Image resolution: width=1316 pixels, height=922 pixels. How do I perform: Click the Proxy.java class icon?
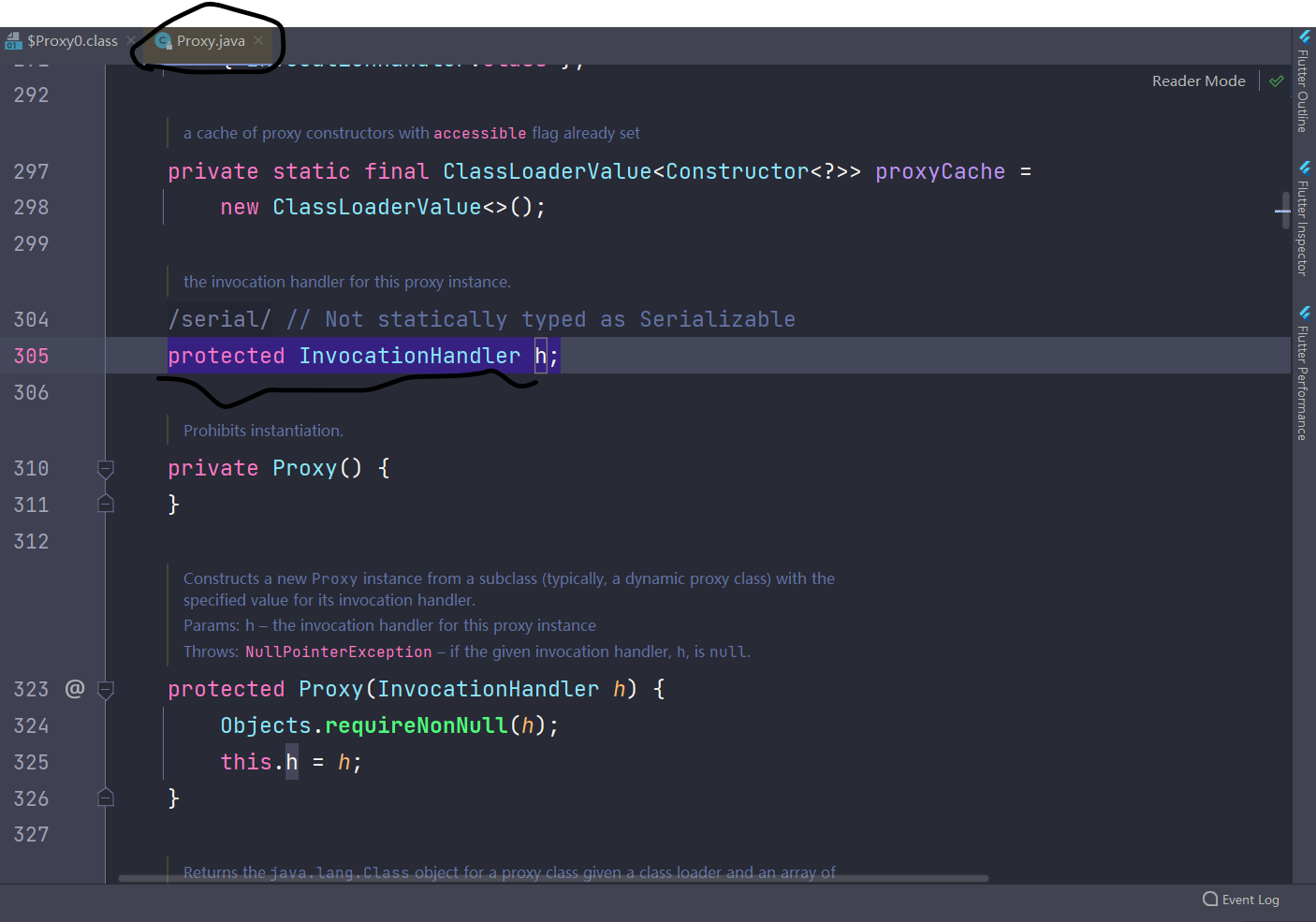click(x=164, y=41)
